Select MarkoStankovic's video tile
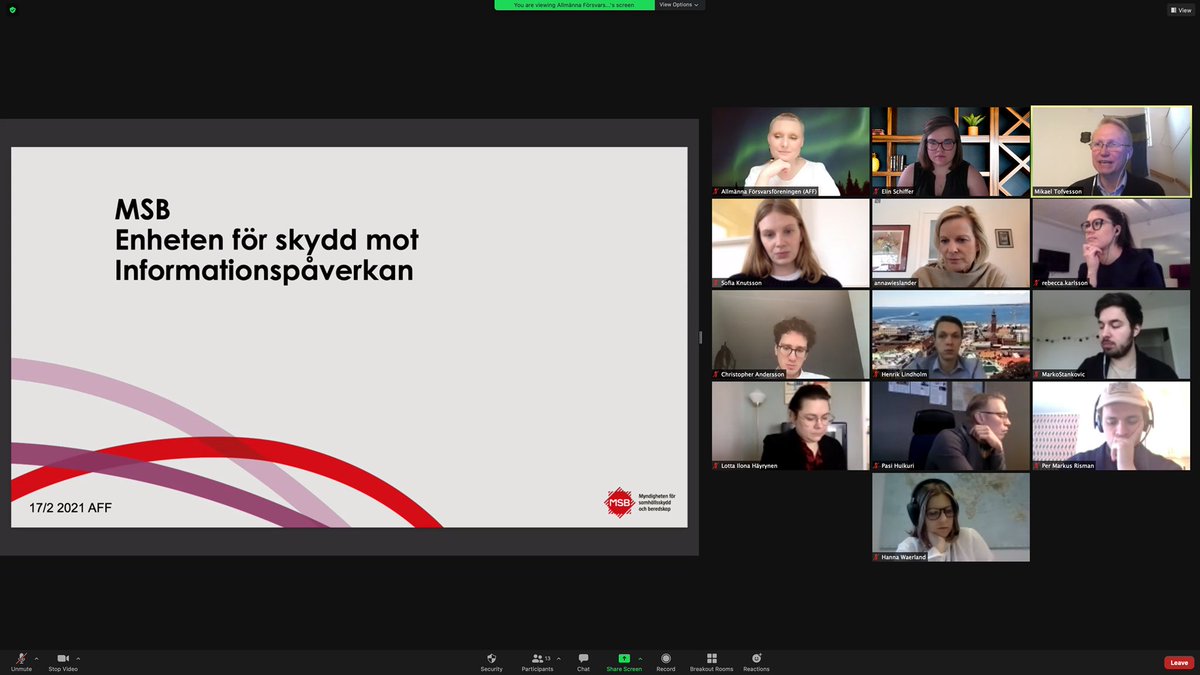Image resolution: width=1200 pixels, height=675 pixels. point(1111,335)
